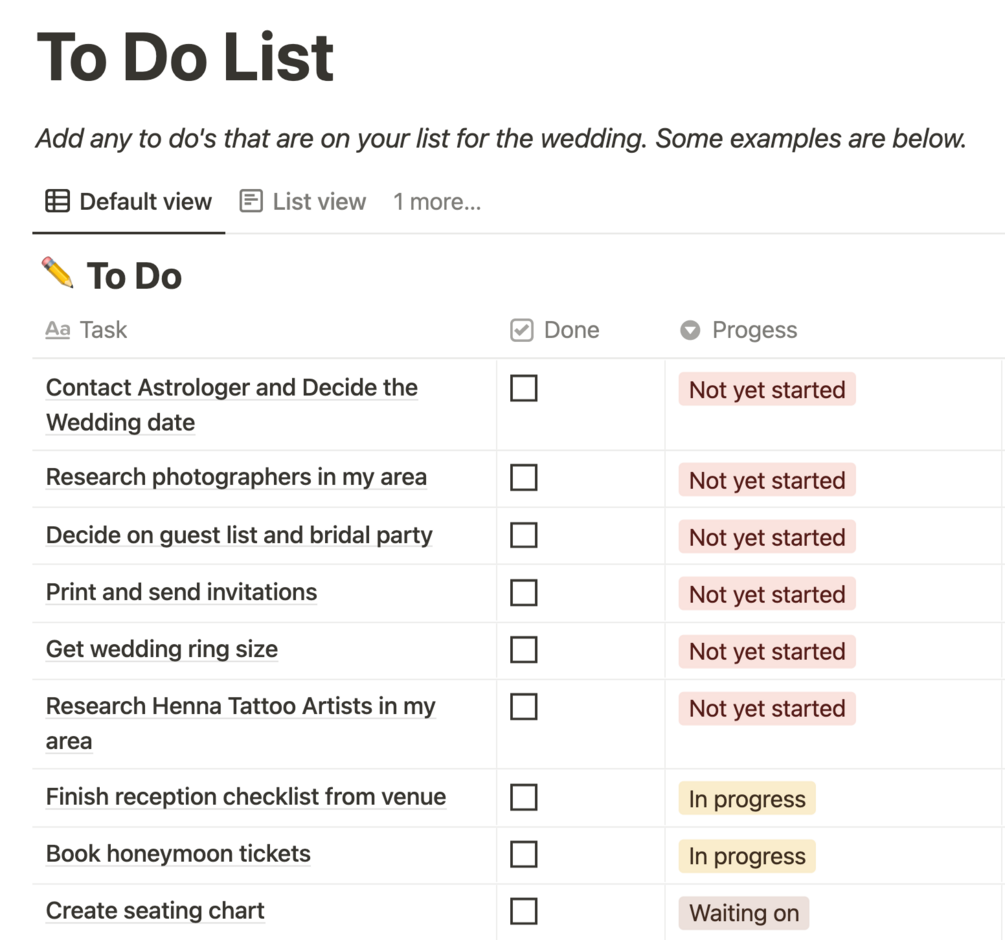1005x940 pixels.
Task: Open the Waiting on status selector
Action: 744,913
